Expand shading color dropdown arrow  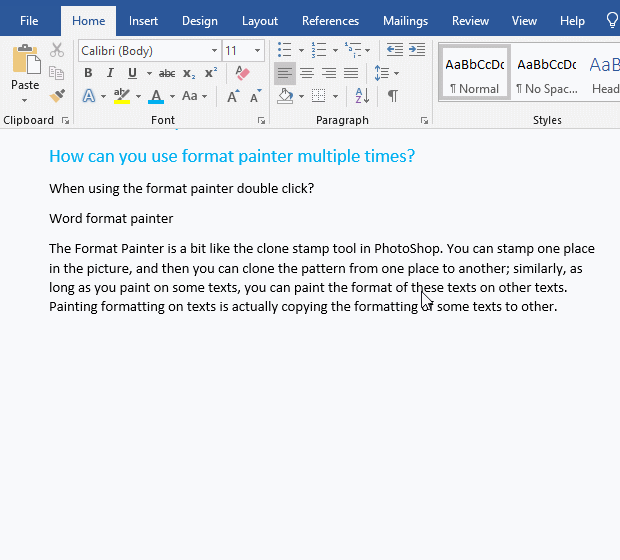(301, 96)
